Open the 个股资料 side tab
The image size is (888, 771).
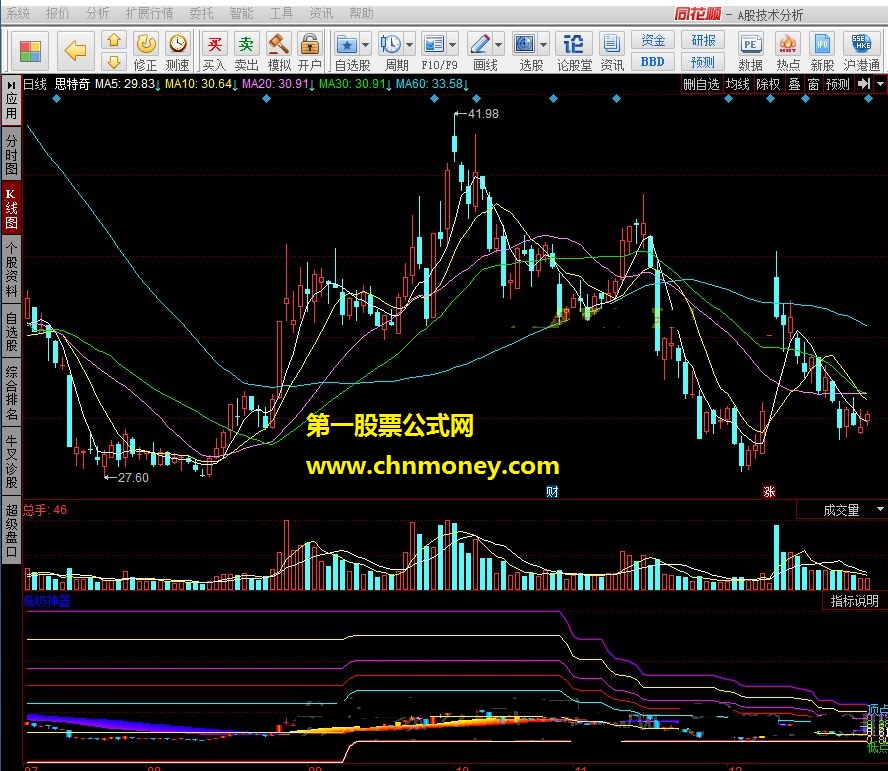11,270
